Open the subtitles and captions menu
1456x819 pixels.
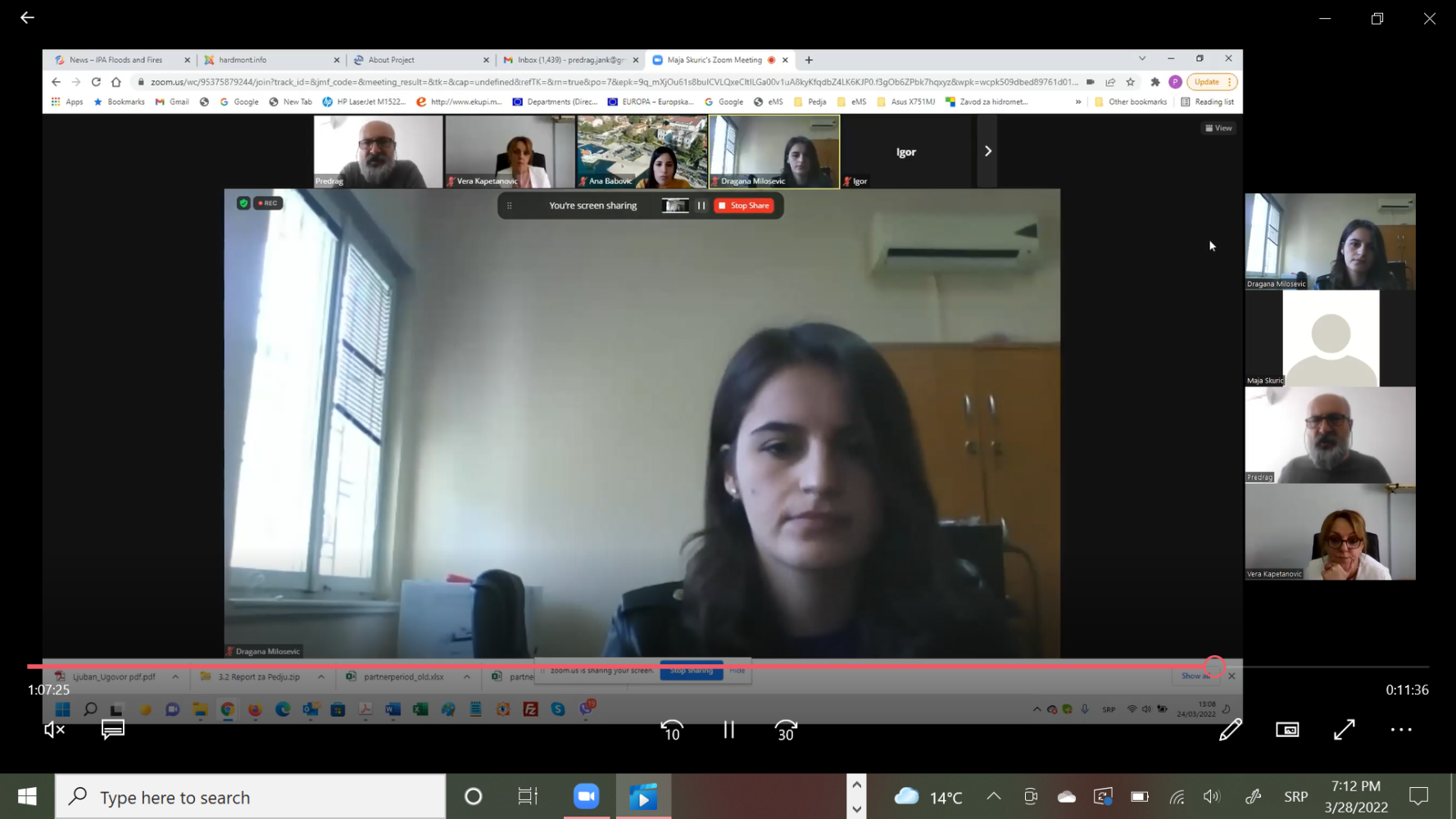pyautogui.click(x=112, y=729)
